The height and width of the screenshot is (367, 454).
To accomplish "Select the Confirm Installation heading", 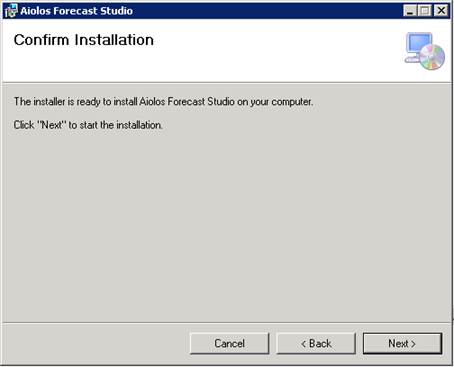I will 84,40.
